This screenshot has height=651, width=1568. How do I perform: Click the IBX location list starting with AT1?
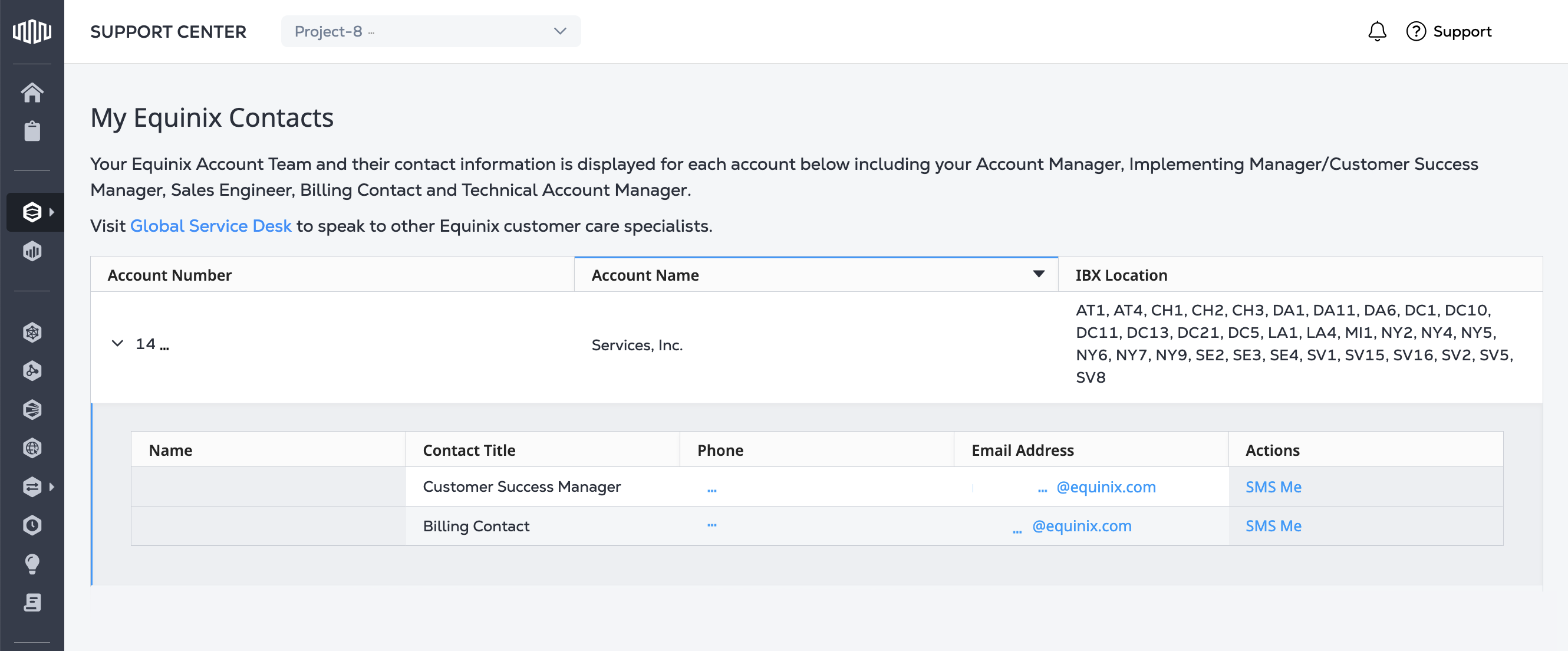(1293, 343)
